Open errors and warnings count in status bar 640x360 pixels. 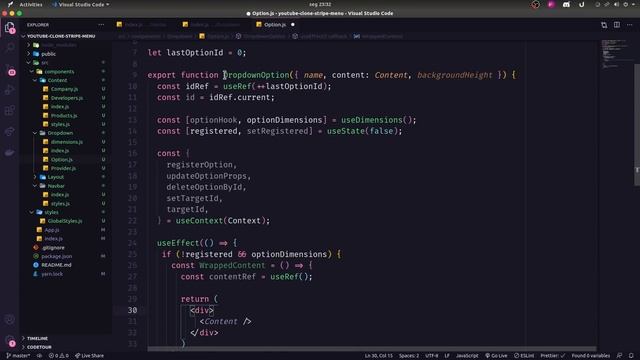[59, 356]
